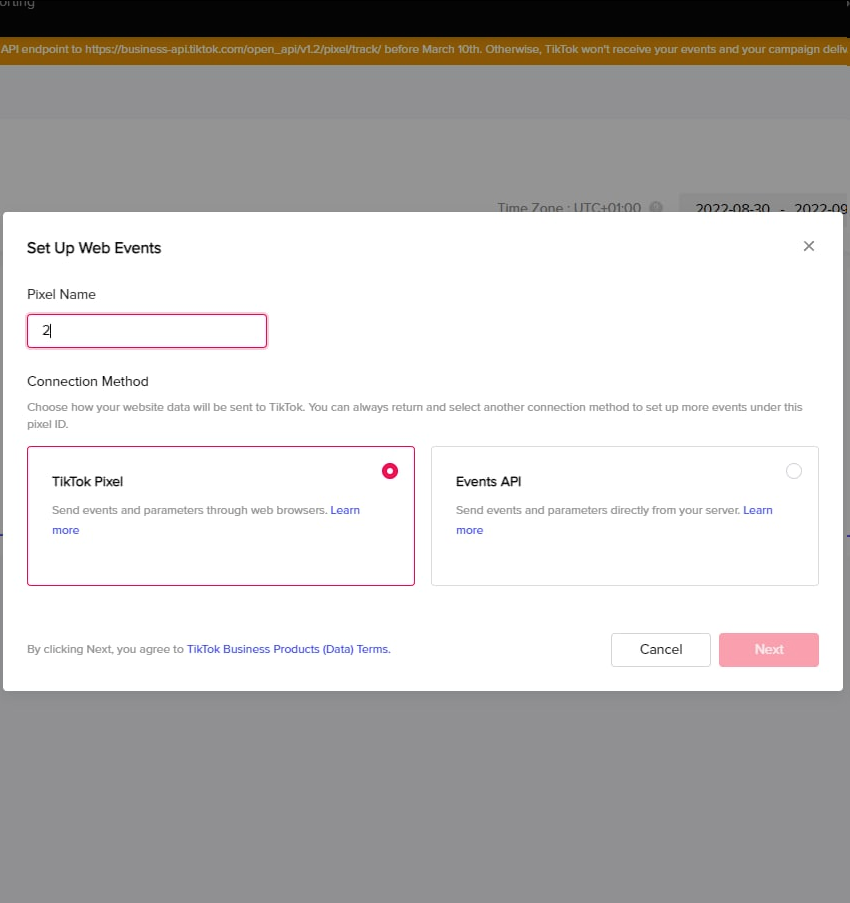Click the Pixel Name label

61,294
